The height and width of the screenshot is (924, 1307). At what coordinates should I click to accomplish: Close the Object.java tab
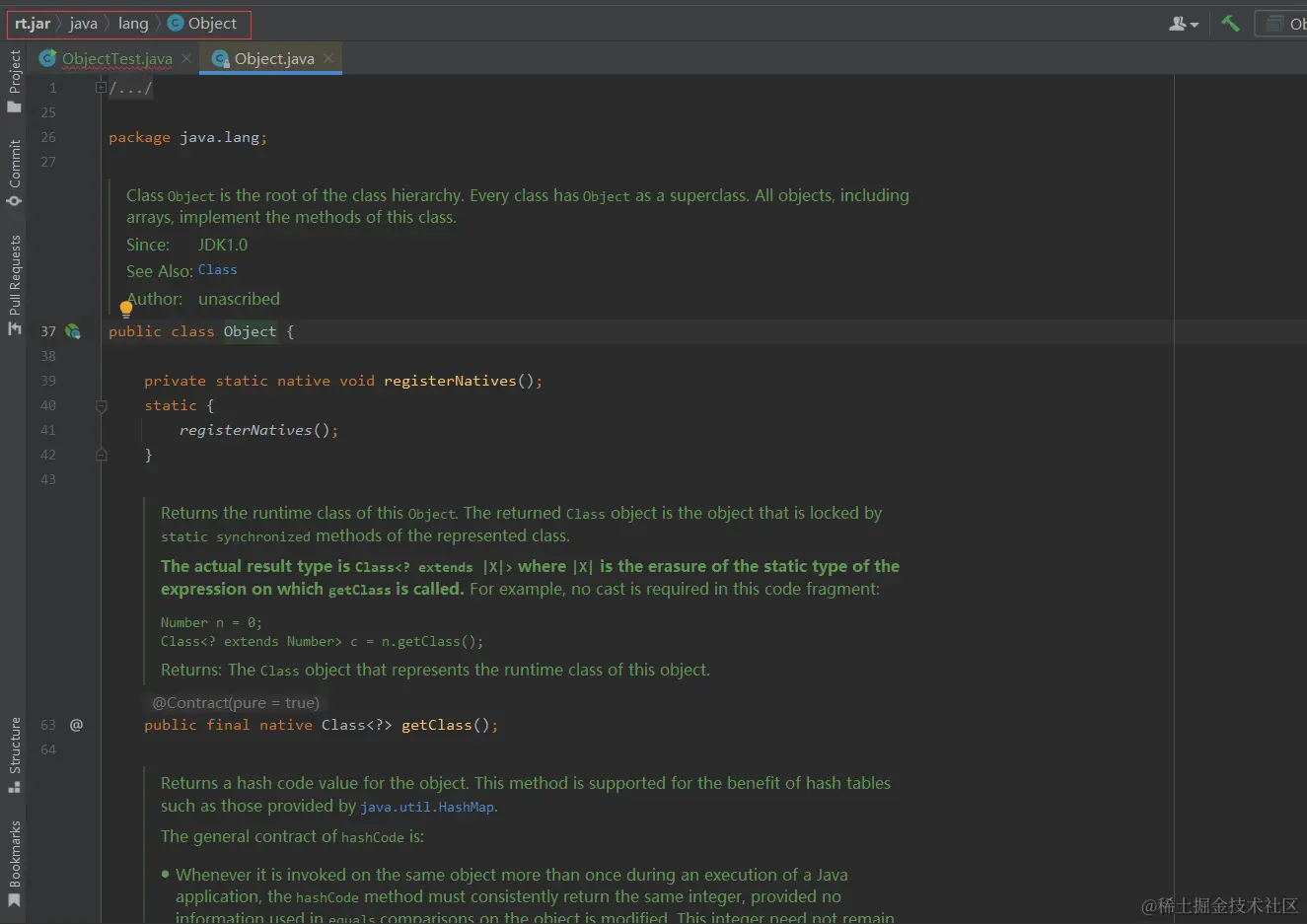tap(328, 58)
